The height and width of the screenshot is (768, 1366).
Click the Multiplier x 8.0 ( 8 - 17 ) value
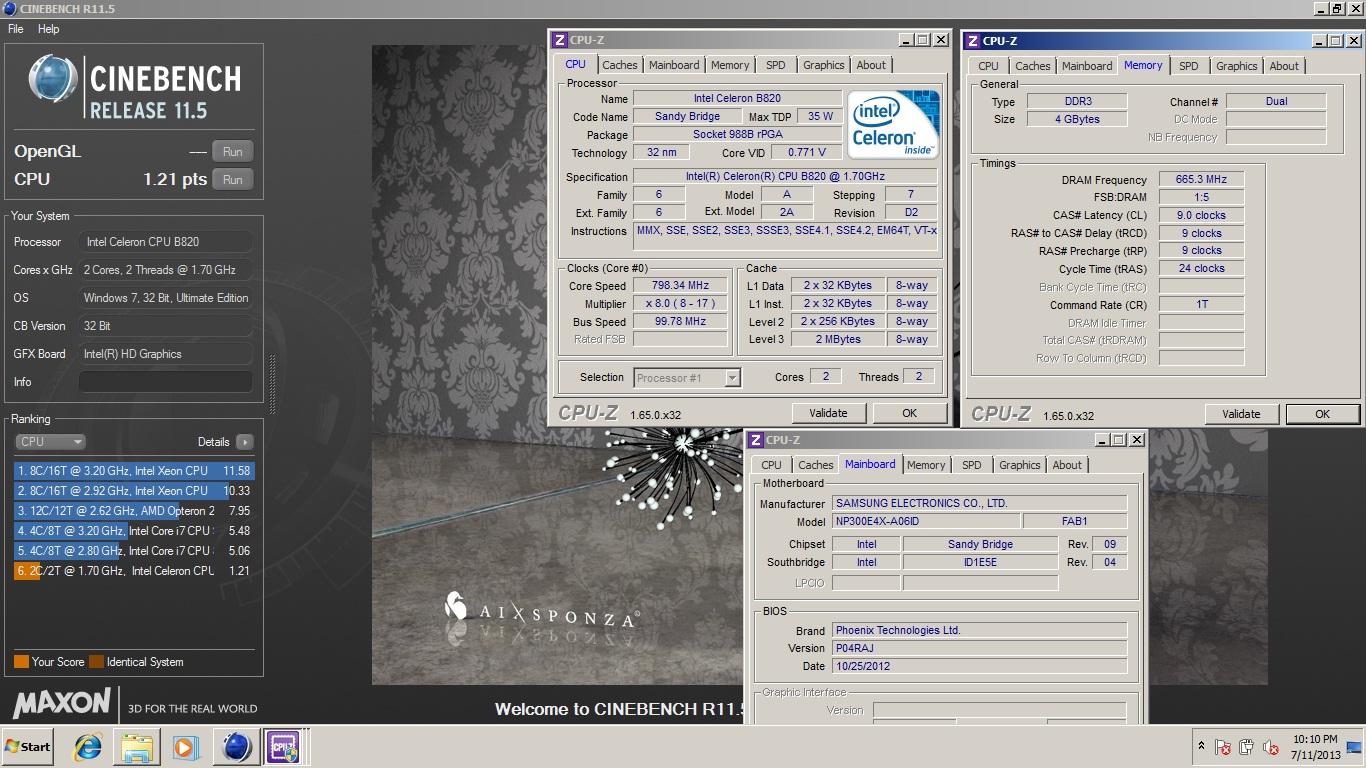[x=680, y=304]
